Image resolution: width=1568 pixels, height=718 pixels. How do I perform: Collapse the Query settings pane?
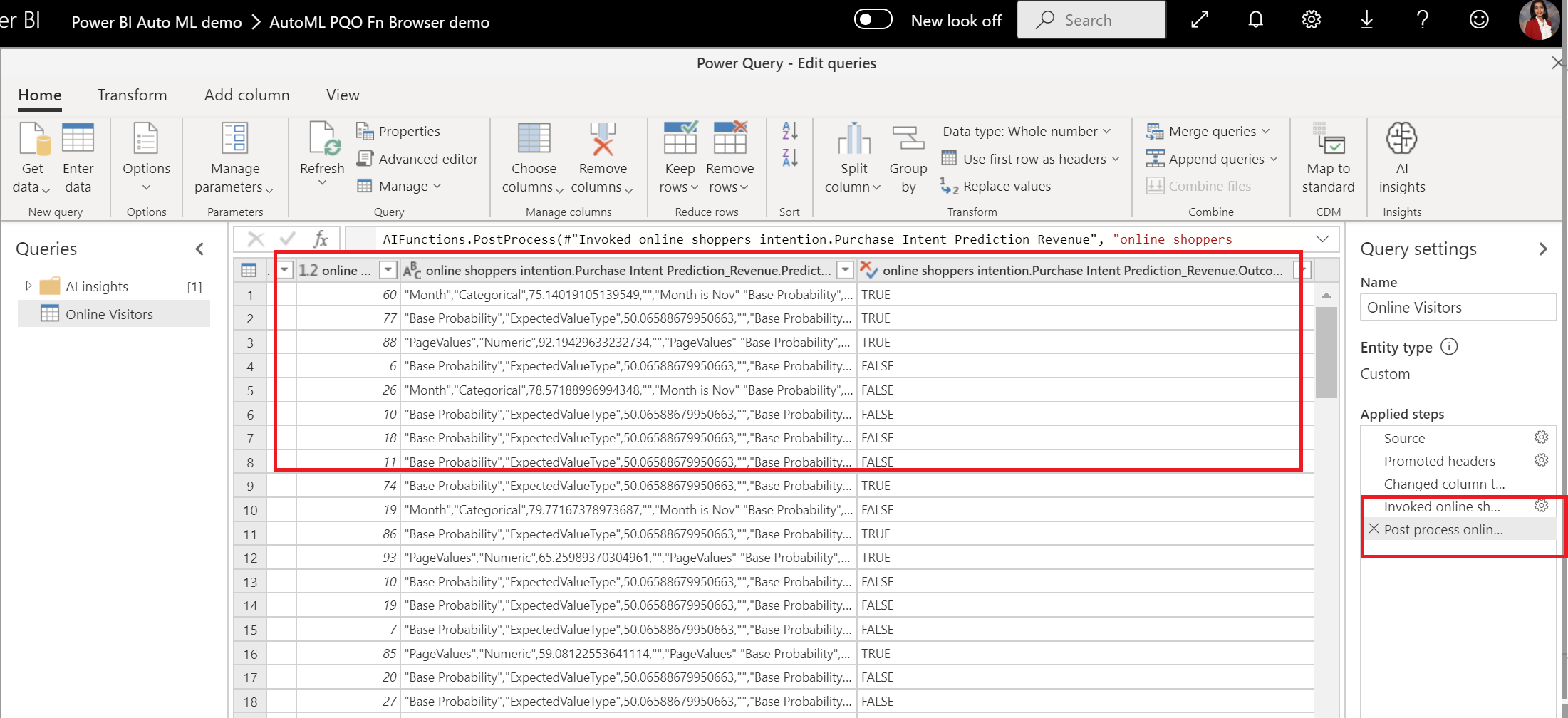(x=1543, y=249)
